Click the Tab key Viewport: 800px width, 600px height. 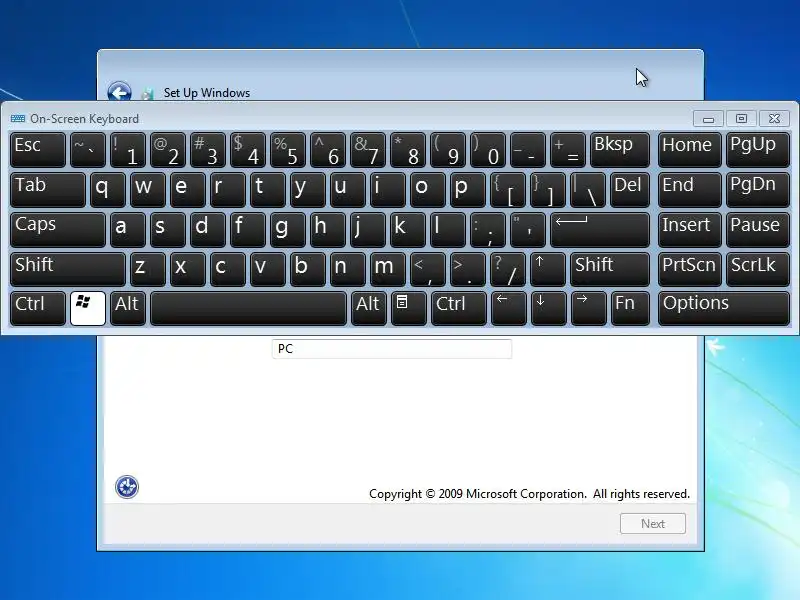tap(47, 190)
